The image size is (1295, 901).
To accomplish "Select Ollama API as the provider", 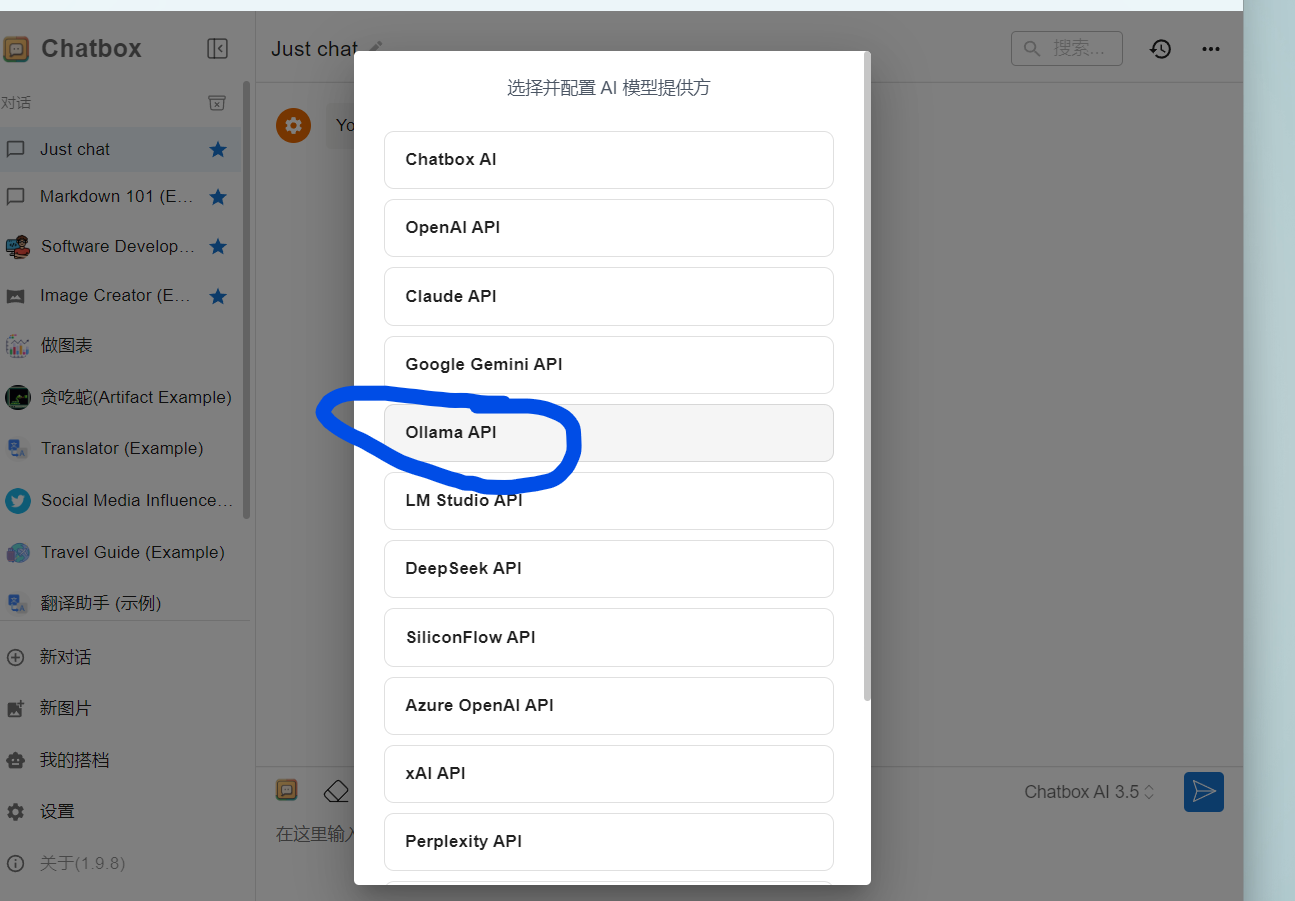I will [608, 433].
